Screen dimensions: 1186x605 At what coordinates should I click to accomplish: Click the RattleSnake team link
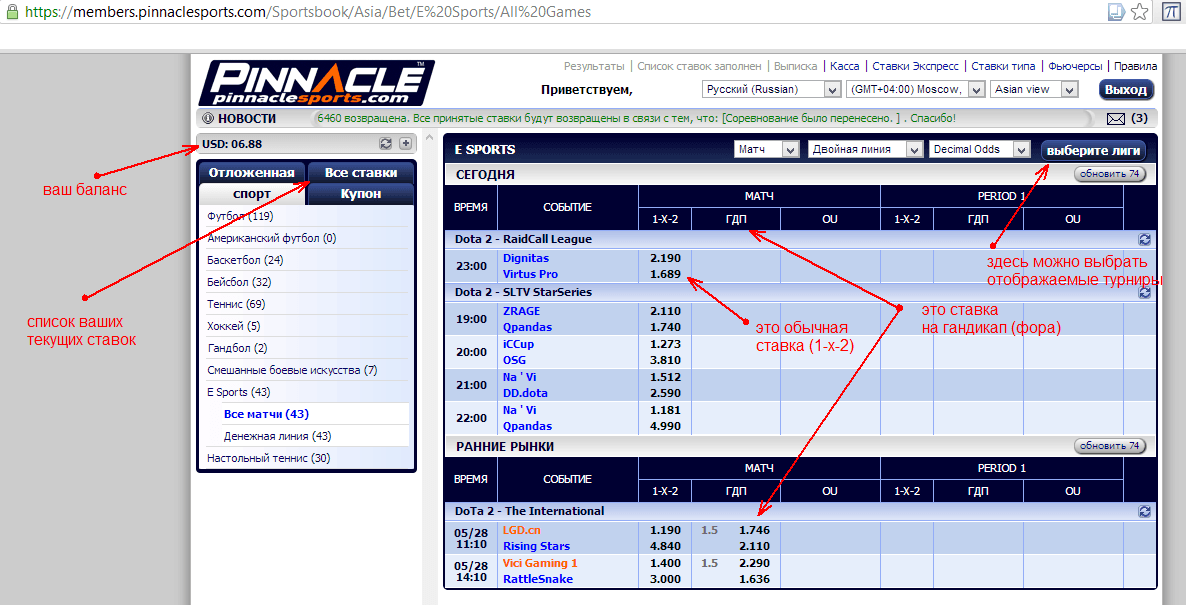[538, 579]
